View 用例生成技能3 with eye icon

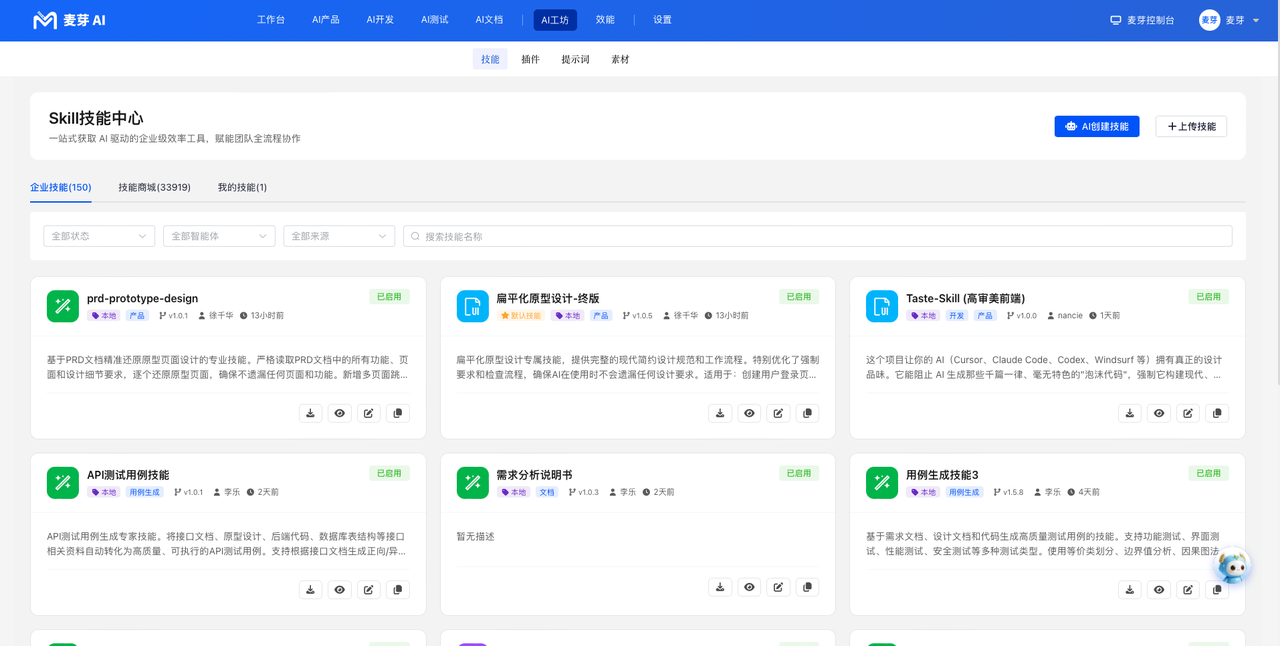click(x=1159, y=590)
